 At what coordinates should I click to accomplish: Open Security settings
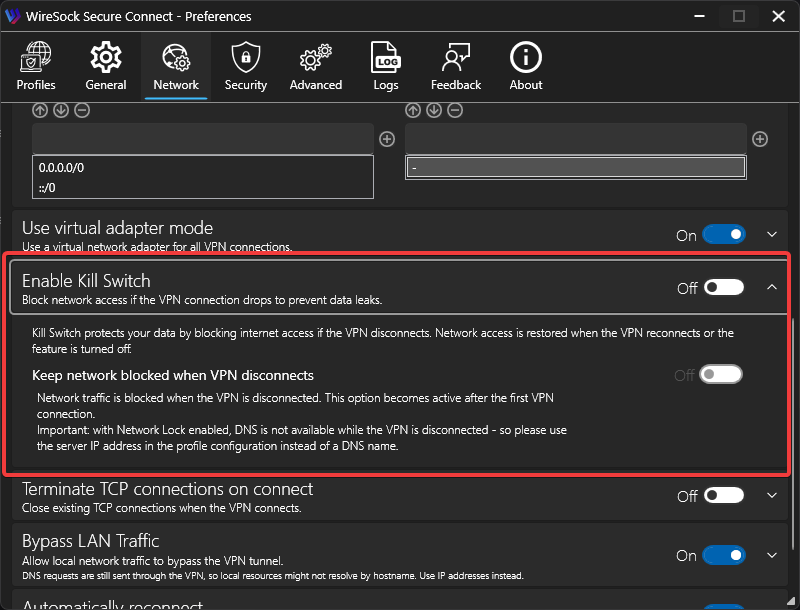coord(245,66)
